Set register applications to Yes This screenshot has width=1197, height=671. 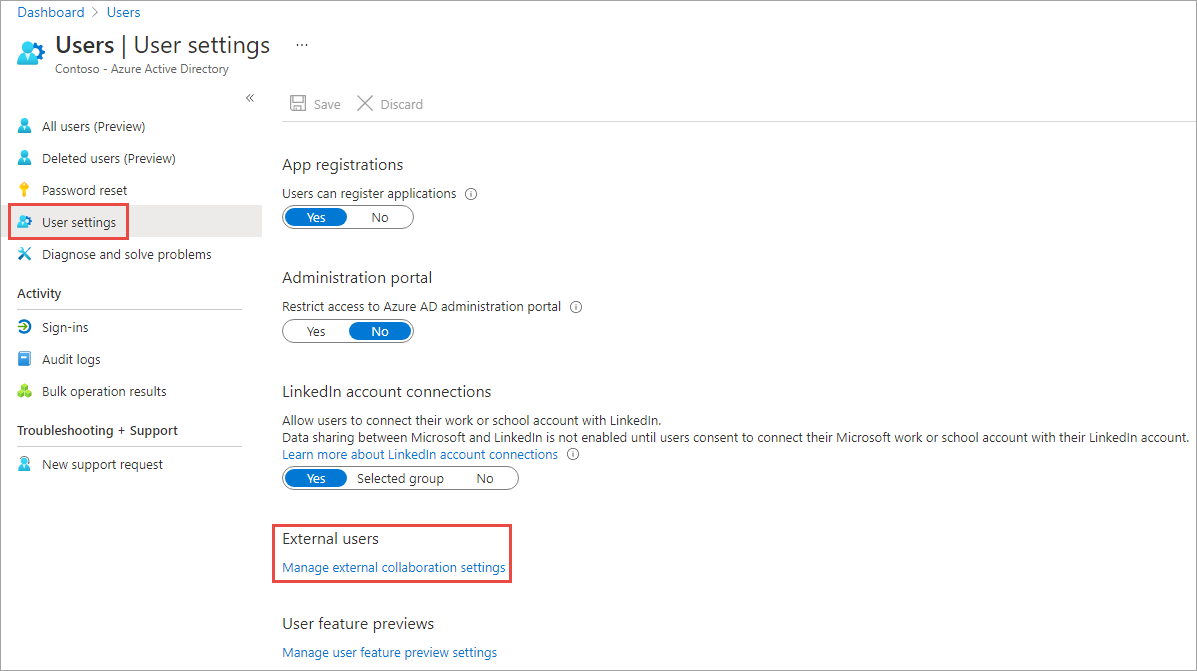316,218
